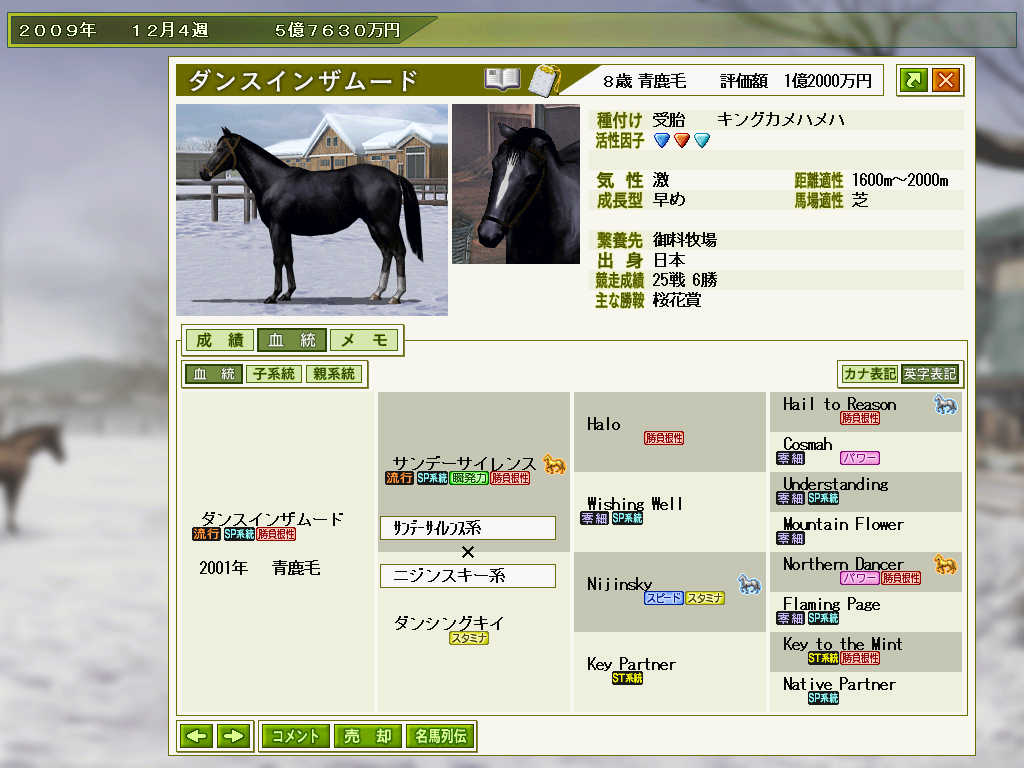Open 名馬列伝 button
Image resolution: width=1024 pixels, height=768 pixels.
click(x=440, y=736)
